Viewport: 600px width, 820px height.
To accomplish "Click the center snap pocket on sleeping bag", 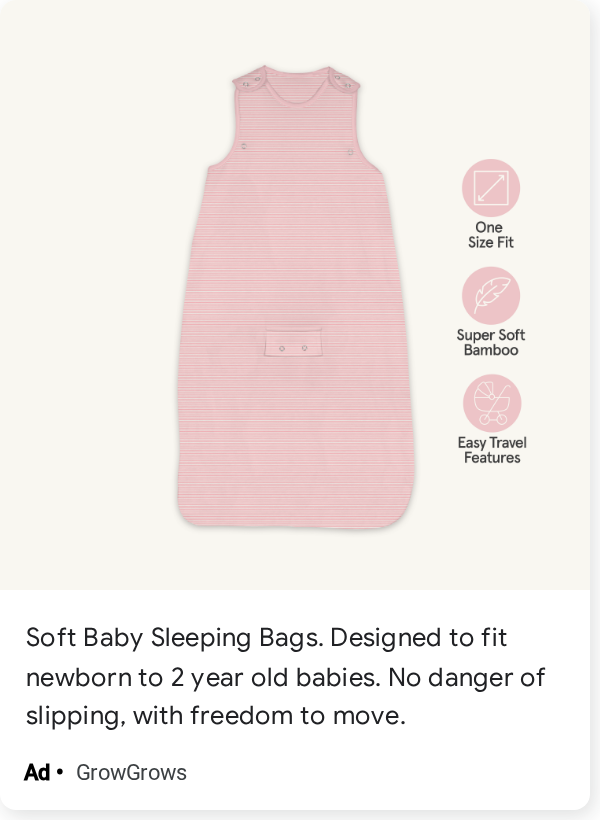I will [x=293, y=343].
